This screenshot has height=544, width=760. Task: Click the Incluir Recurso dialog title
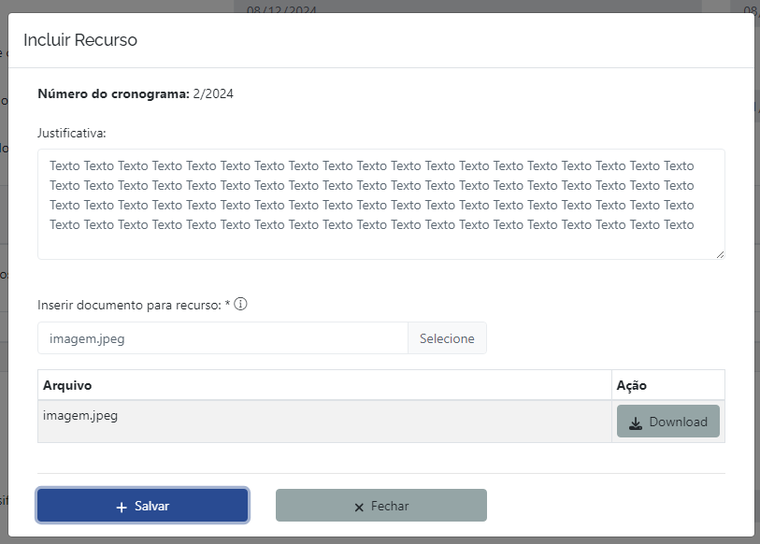click(80, 40)
